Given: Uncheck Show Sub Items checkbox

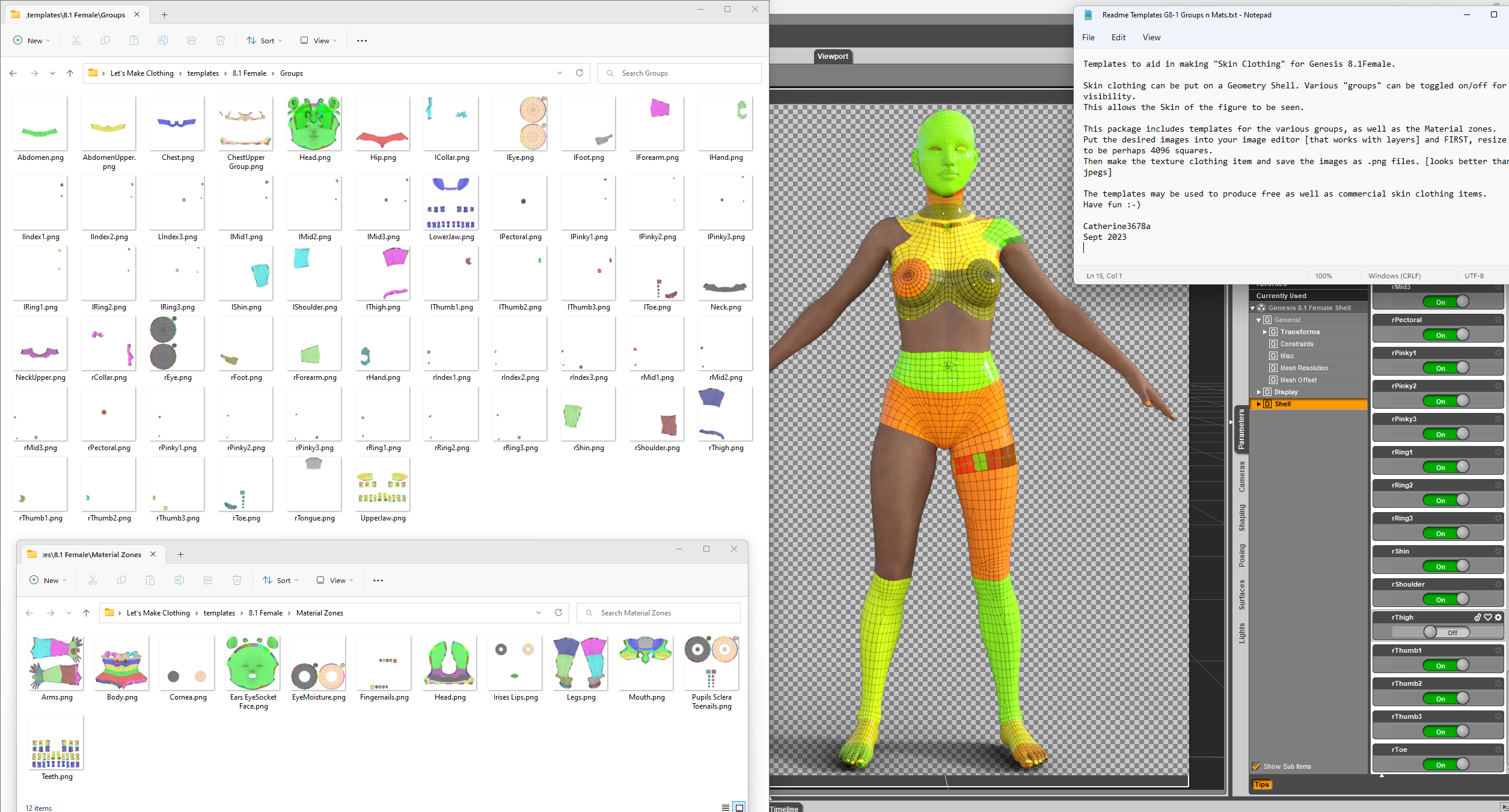Looking at the screenshot, I should coord(1256,766).
